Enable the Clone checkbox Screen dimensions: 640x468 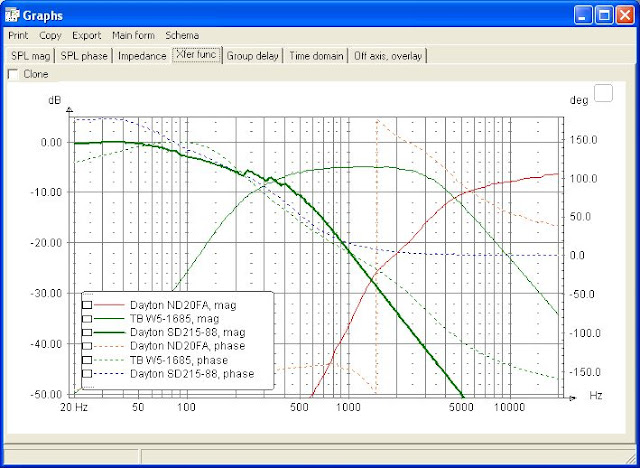click(x=13, y=74)
